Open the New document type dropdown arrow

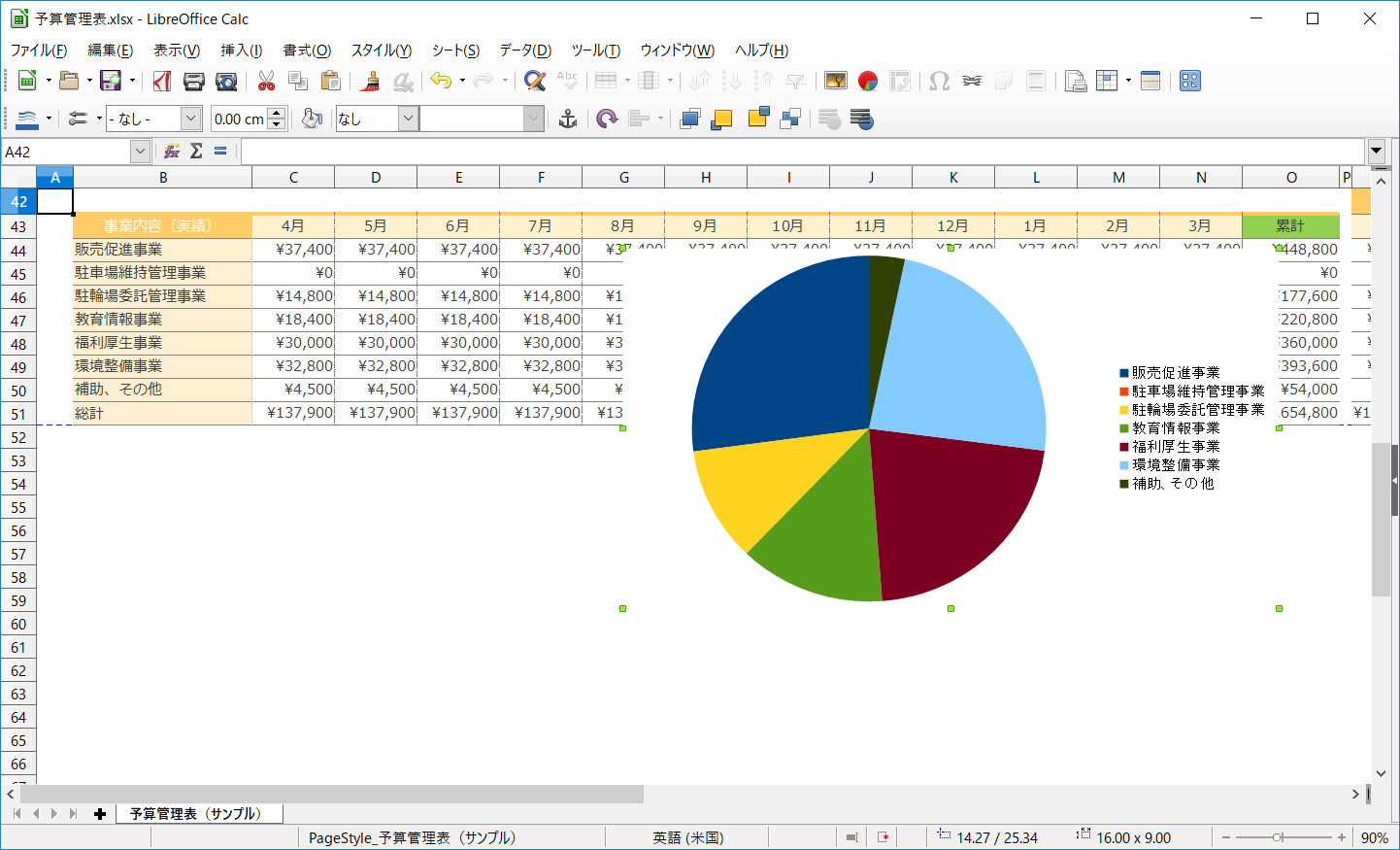[x=49, y=81]
